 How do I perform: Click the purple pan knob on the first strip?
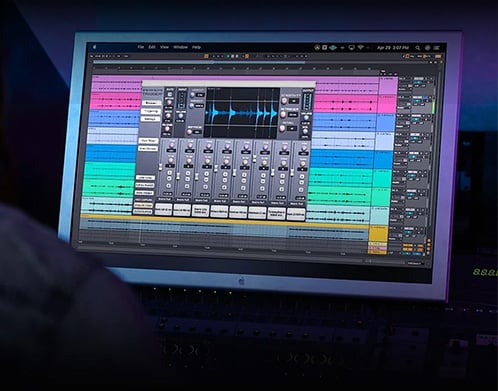(x=172, y=145)
